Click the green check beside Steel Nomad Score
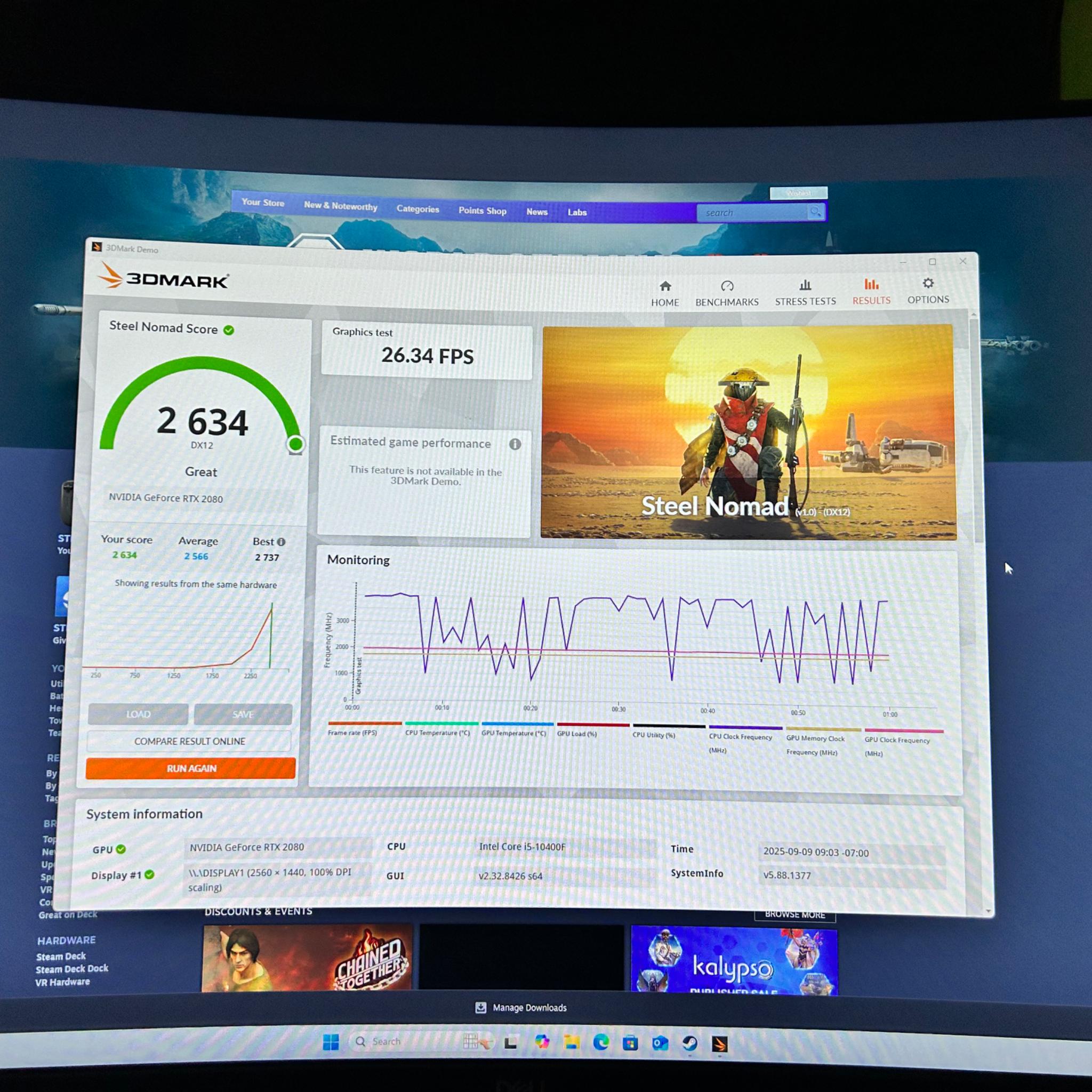This screenshot has width=1092, height=1092. pos(228,330)
